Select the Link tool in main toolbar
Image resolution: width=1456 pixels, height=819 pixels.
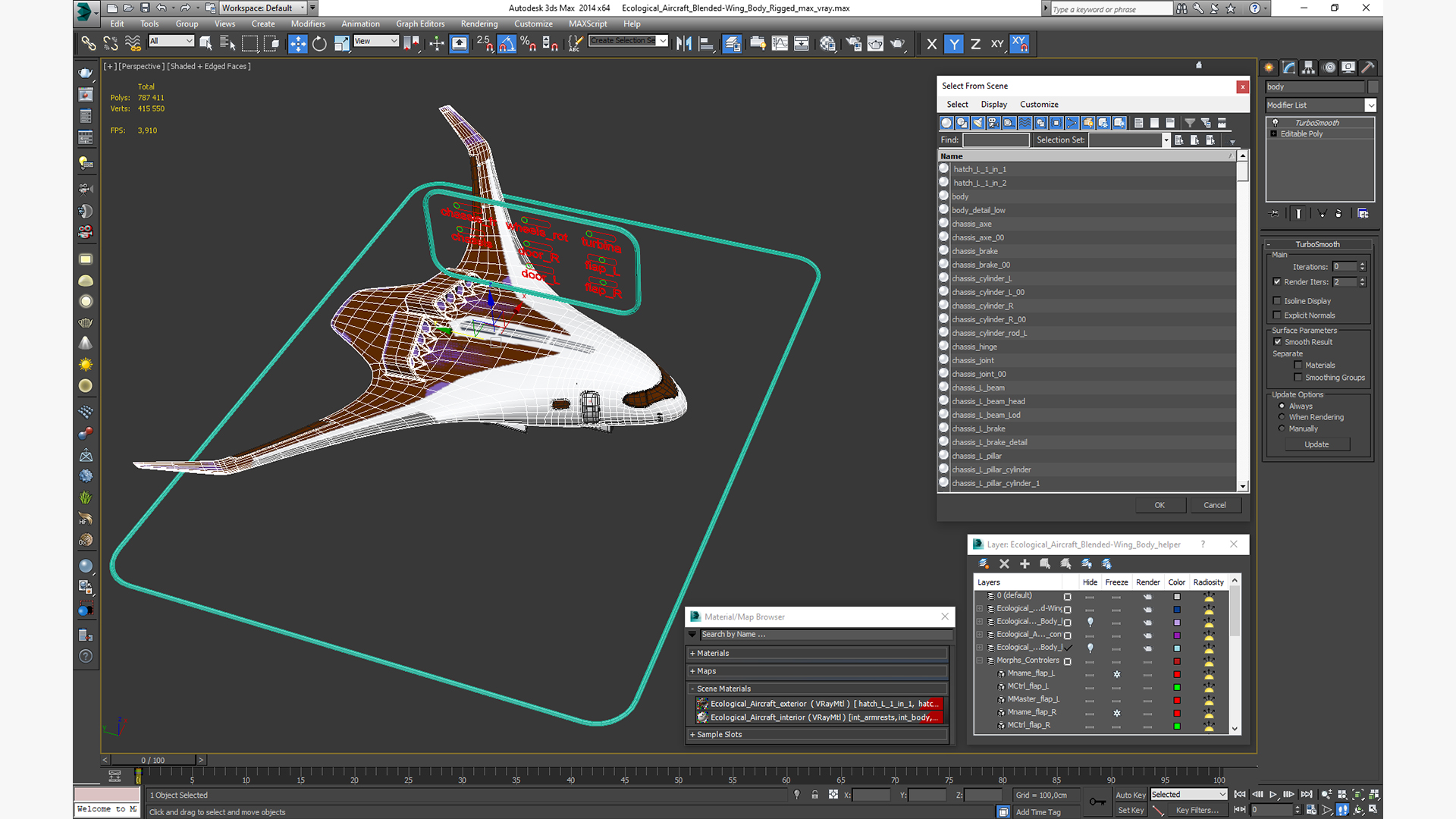click(x=89, y=44)
